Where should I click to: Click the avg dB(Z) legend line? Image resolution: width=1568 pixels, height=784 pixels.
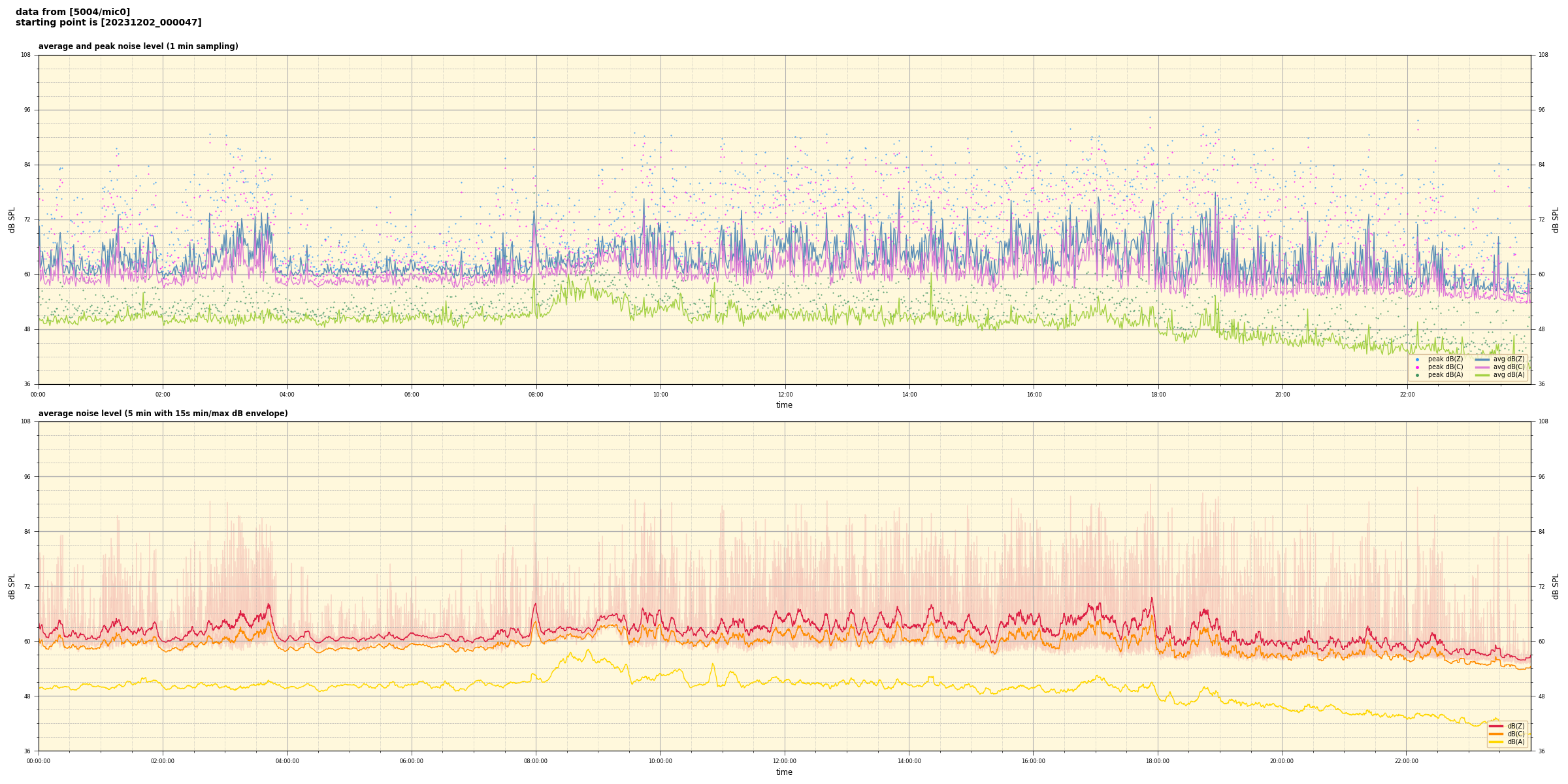[x=1482, y=359]
